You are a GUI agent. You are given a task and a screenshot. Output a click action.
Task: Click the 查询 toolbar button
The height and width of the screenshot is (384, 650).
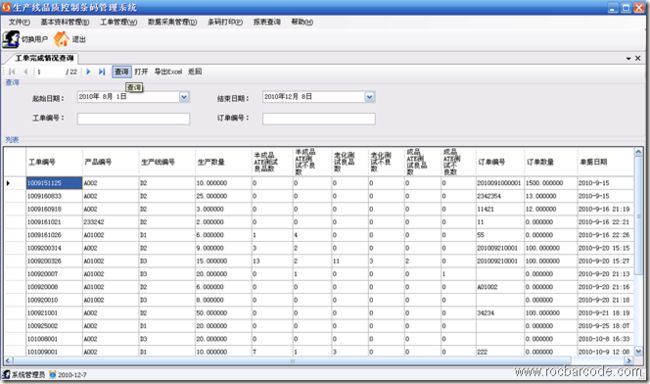[x=121, y=72]
